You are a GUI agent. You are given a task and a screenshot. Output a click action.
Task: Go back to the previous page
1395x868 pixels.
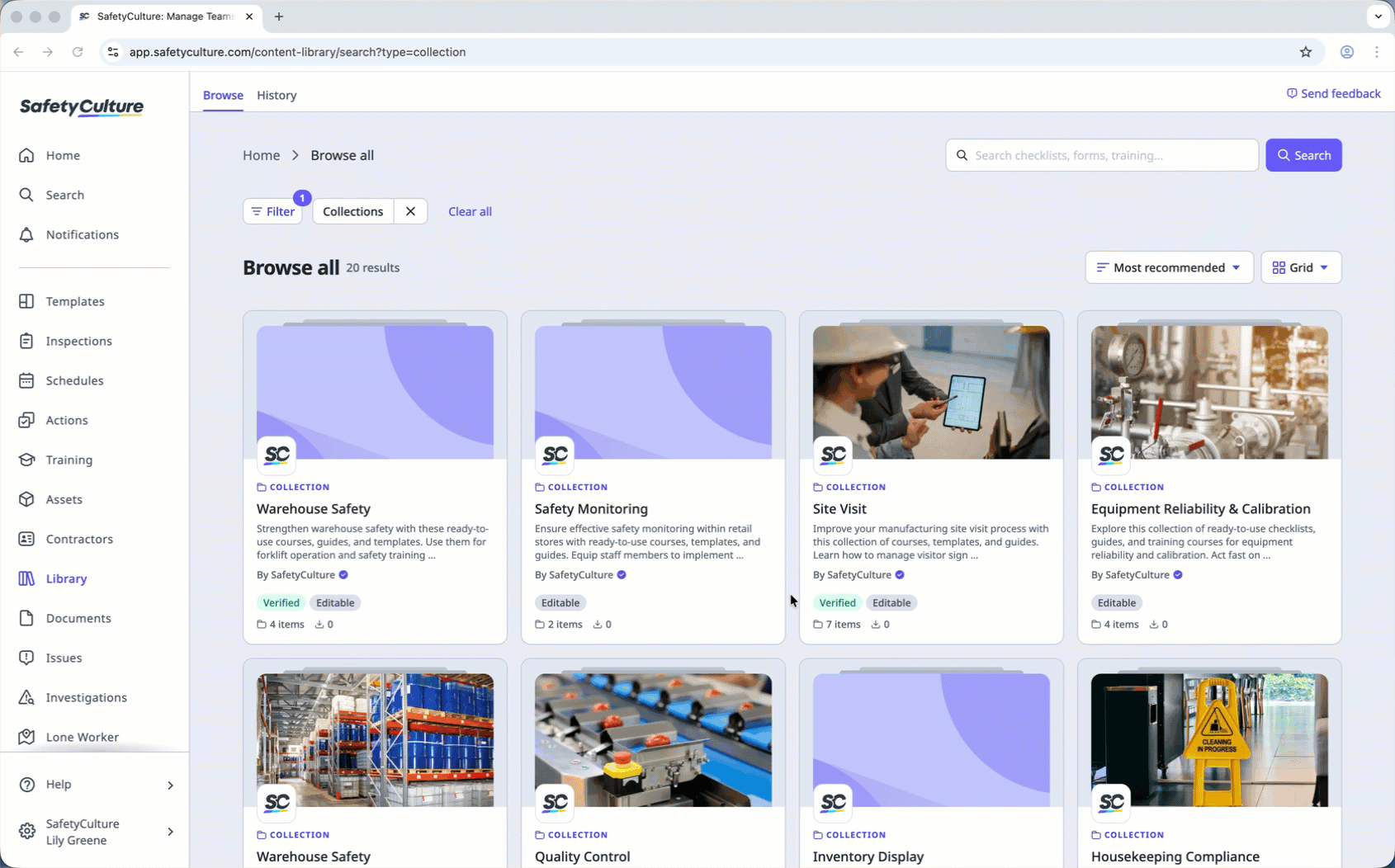[x=18, y=52]
